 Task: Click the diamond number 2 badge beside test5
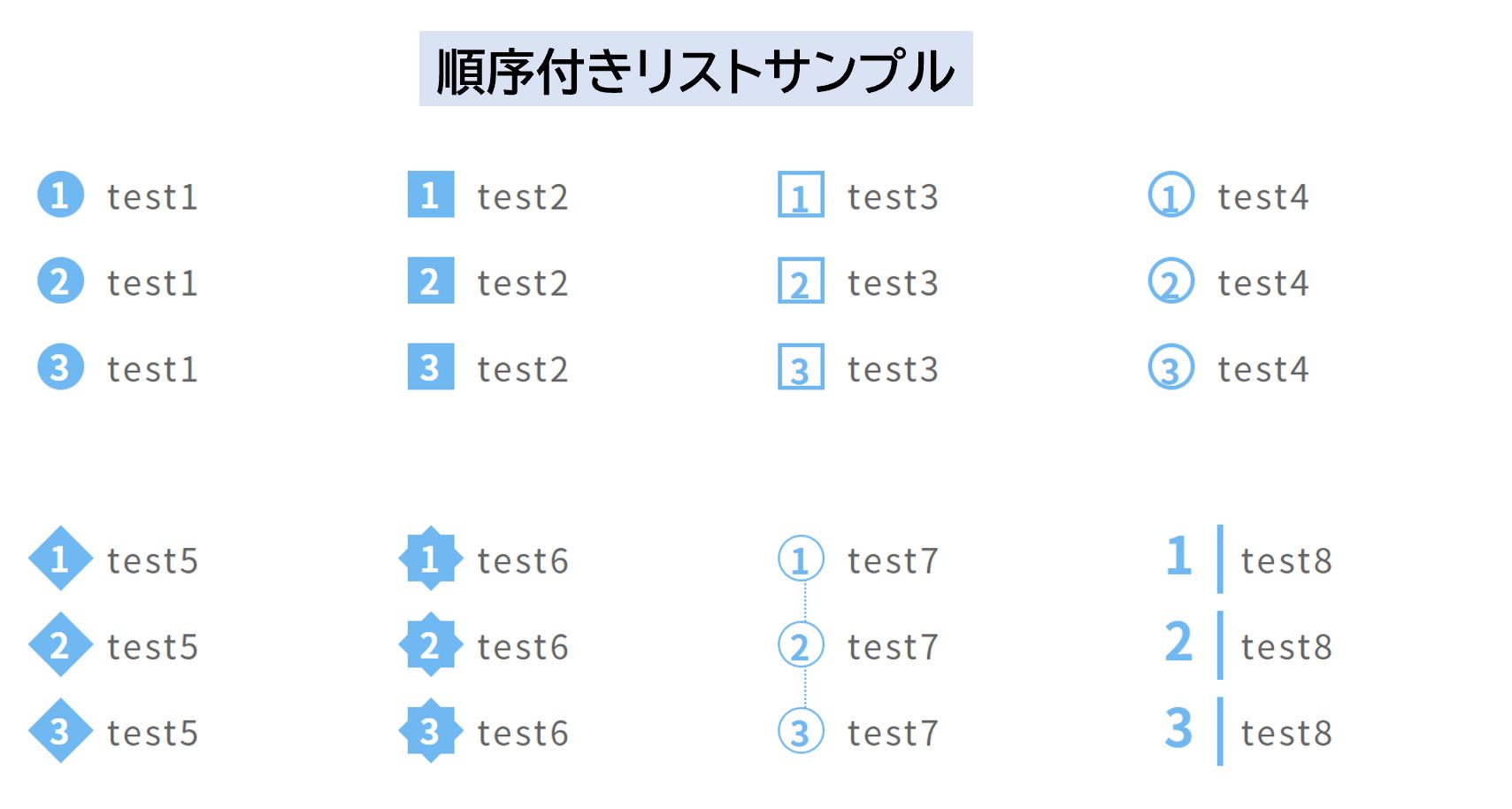[60, 644]
